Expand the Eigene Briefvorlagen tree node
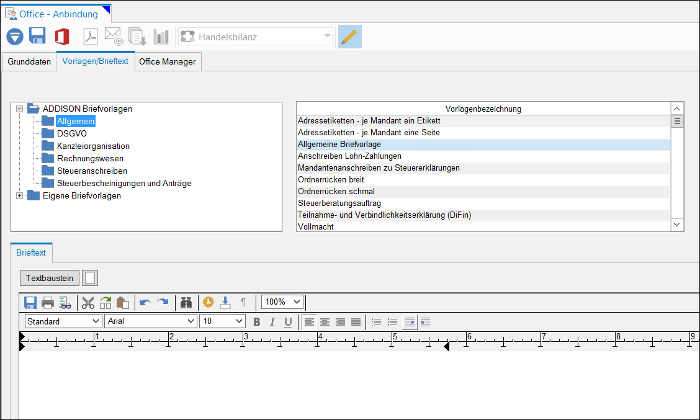The image size is (700, 420). click(x=19, y=195)
